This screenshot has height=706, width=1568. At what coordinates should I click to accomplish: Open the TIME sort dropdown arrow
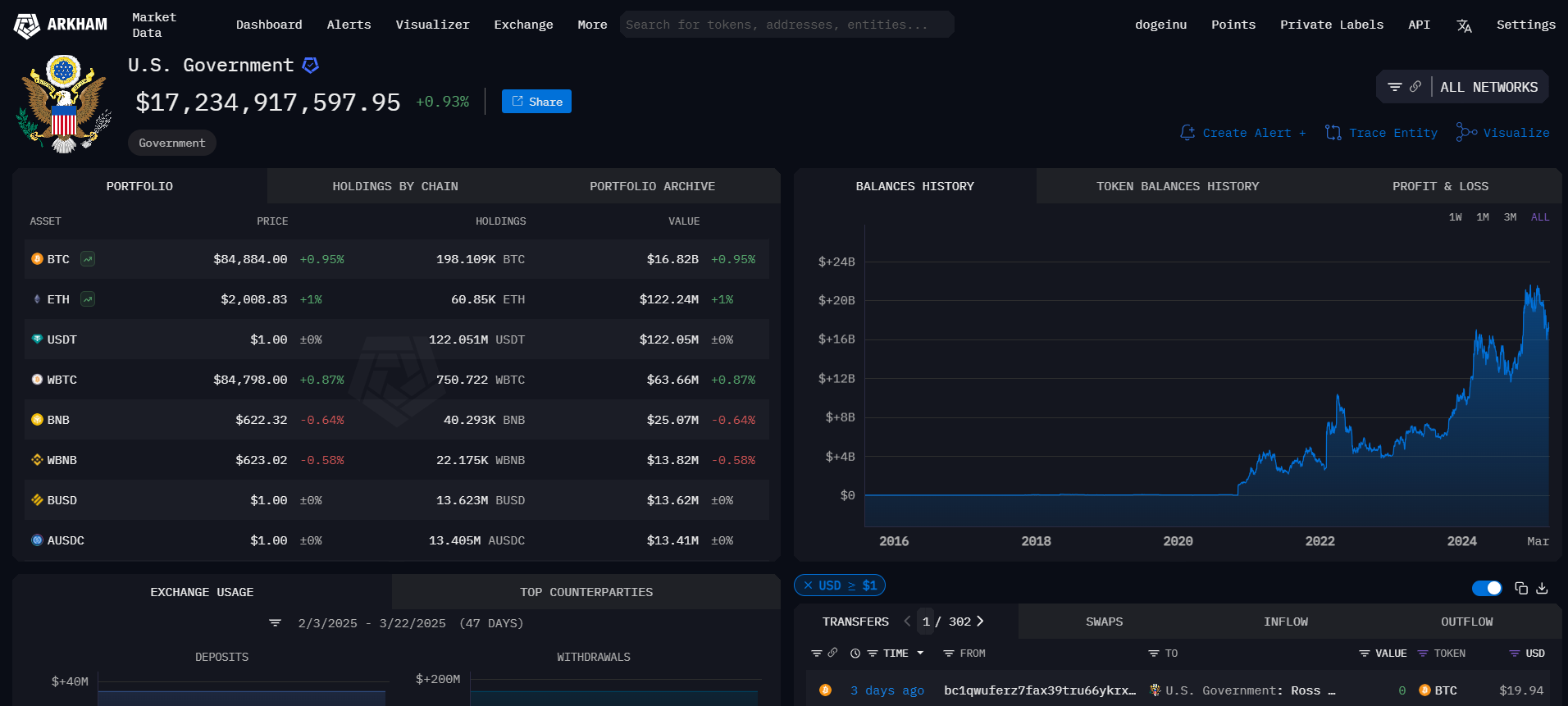click(920, 654)
